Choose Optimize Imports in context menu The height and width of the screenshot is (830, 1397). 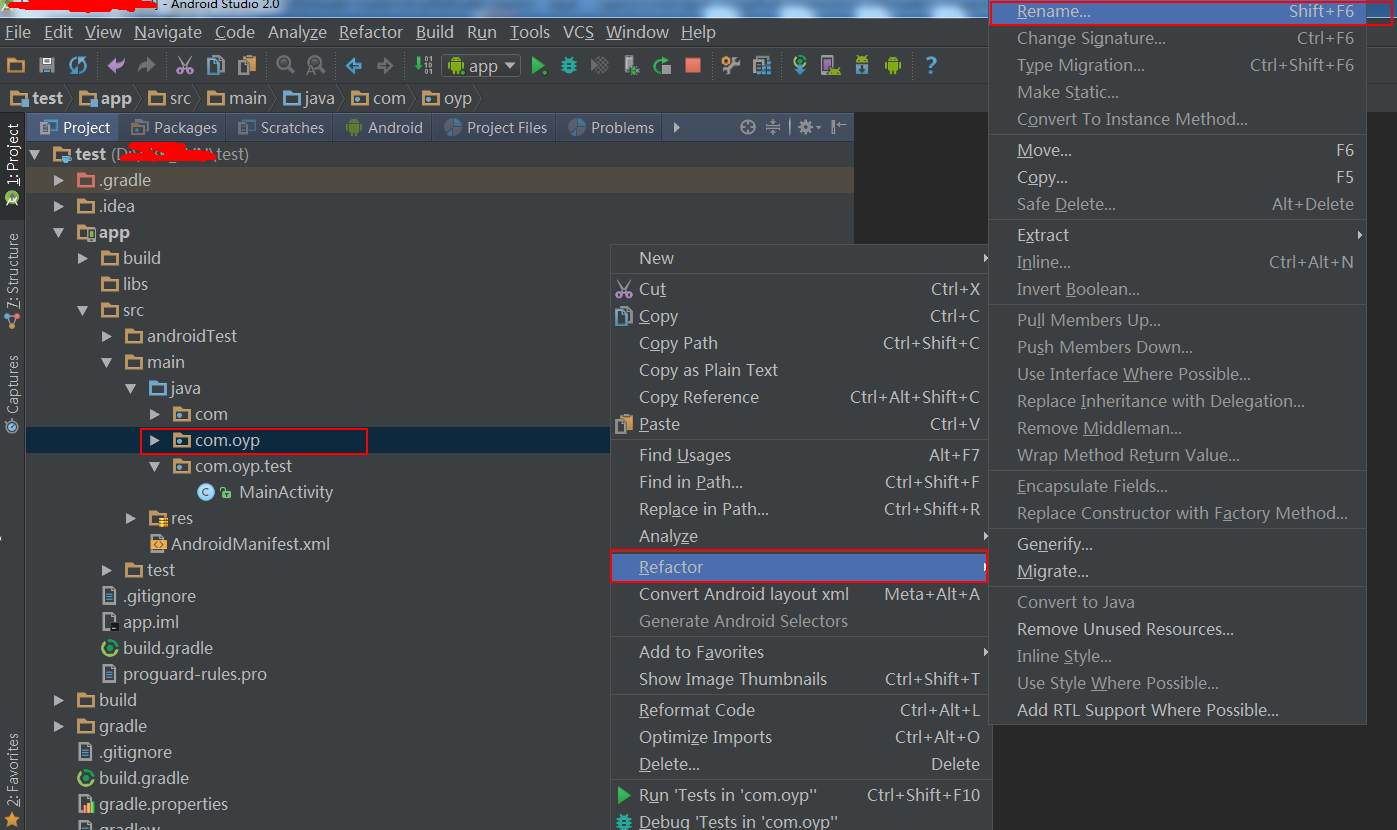(x=799, y=737)
